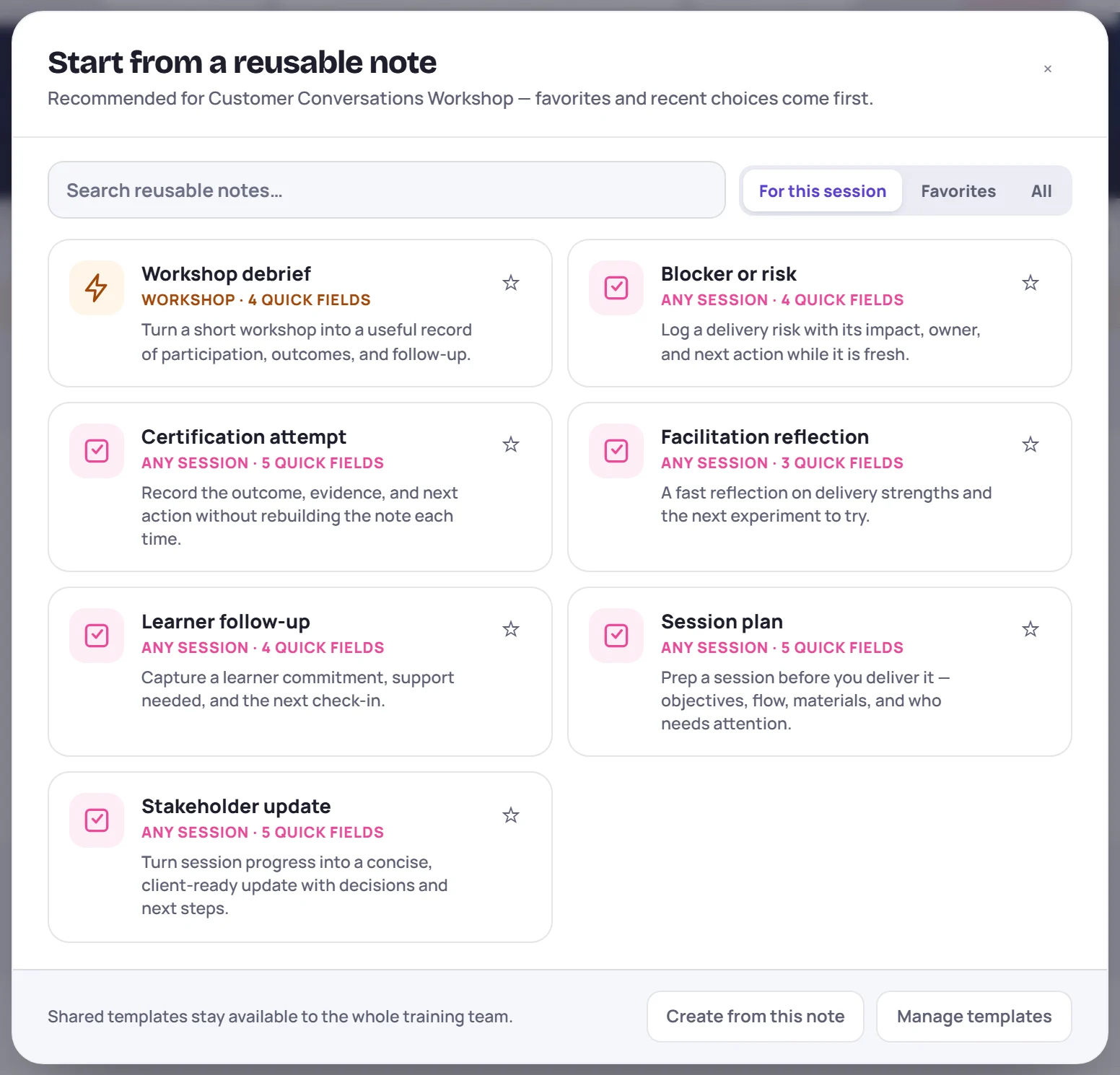Click the 'Log a delivery risk' description
Viewport: 1120px width, 1075px height.
coord(821,342)
